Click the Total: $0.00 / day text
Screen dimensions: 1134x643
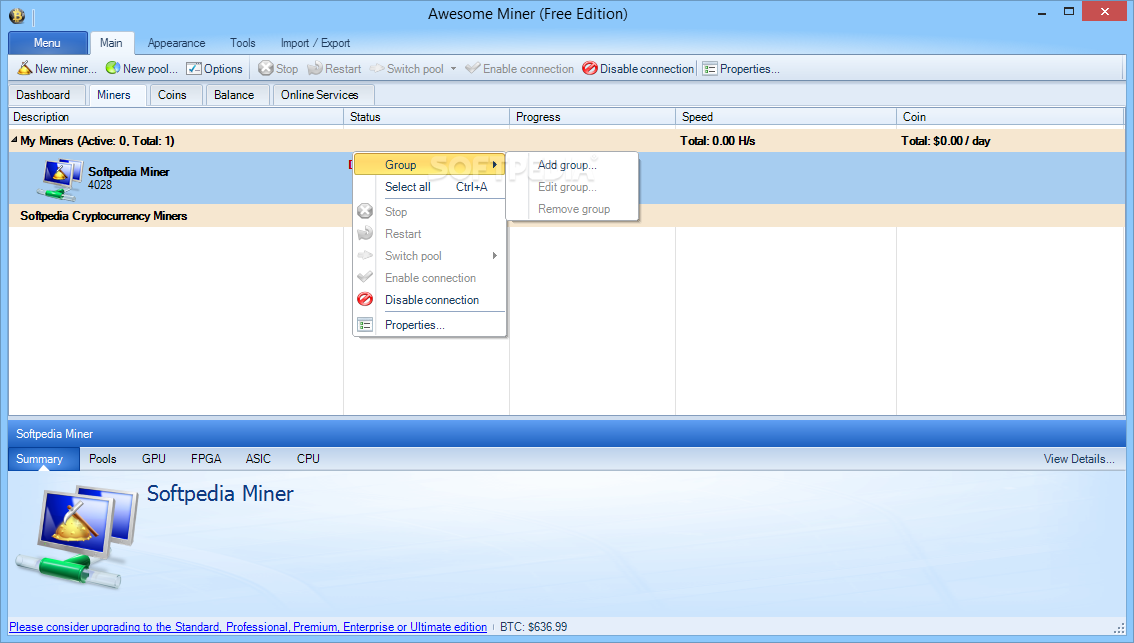click(945, 141)
